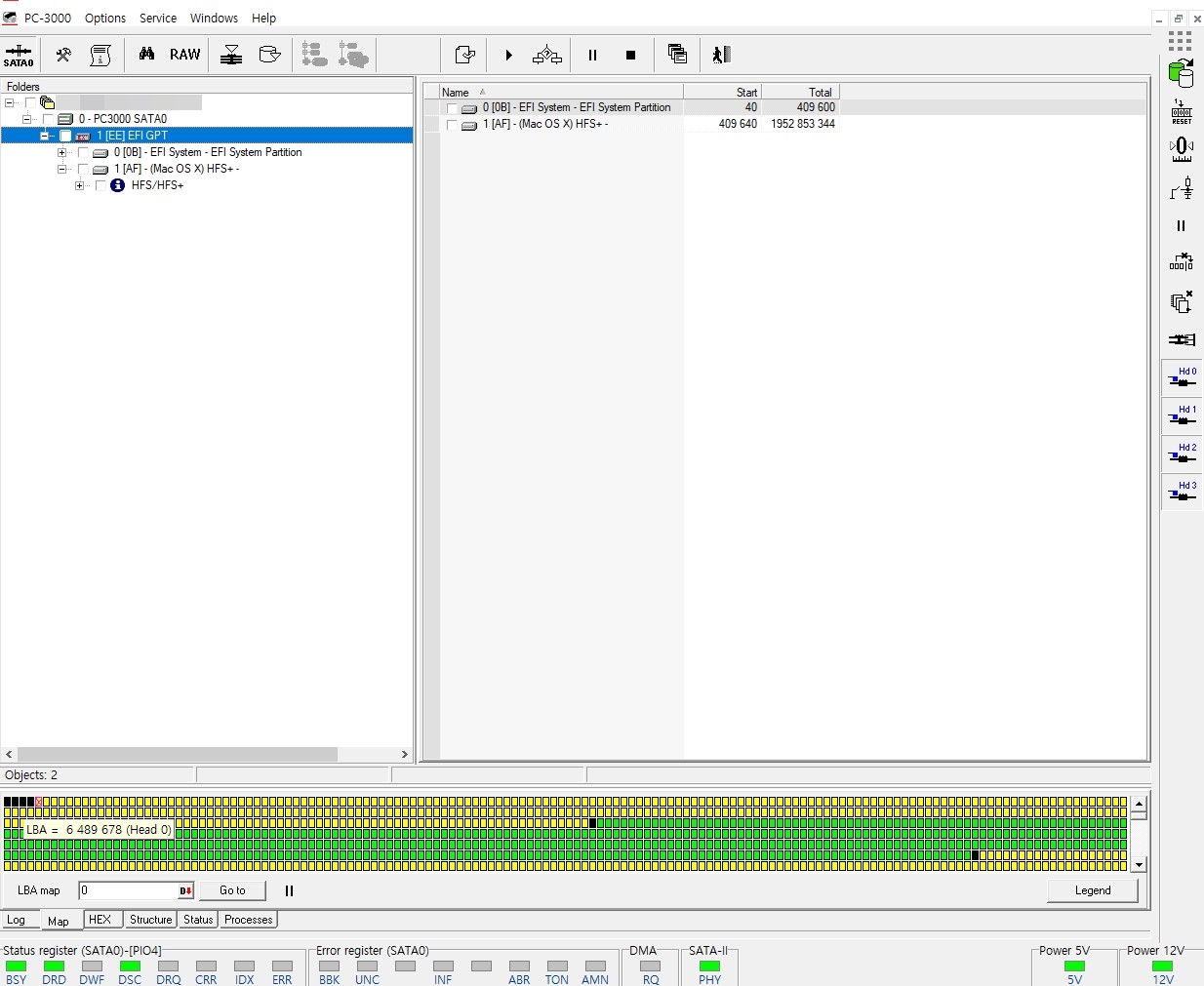This screenshot has width=1204, height=986.
Task: Expand the HFS/HFS+ tree node
Action: coord(80,185)
